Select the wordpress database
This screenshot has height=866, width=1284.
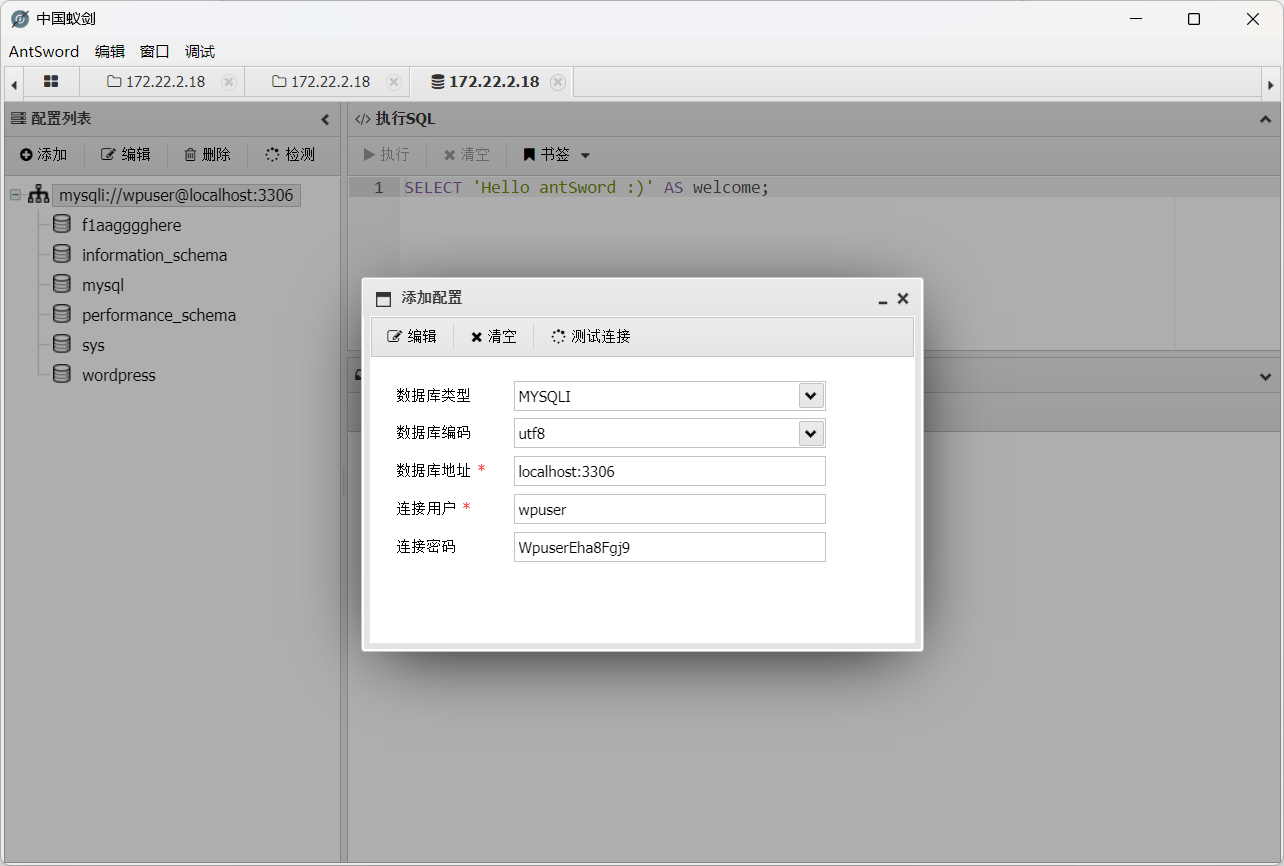pyautogui.click(x=119, y=375)
